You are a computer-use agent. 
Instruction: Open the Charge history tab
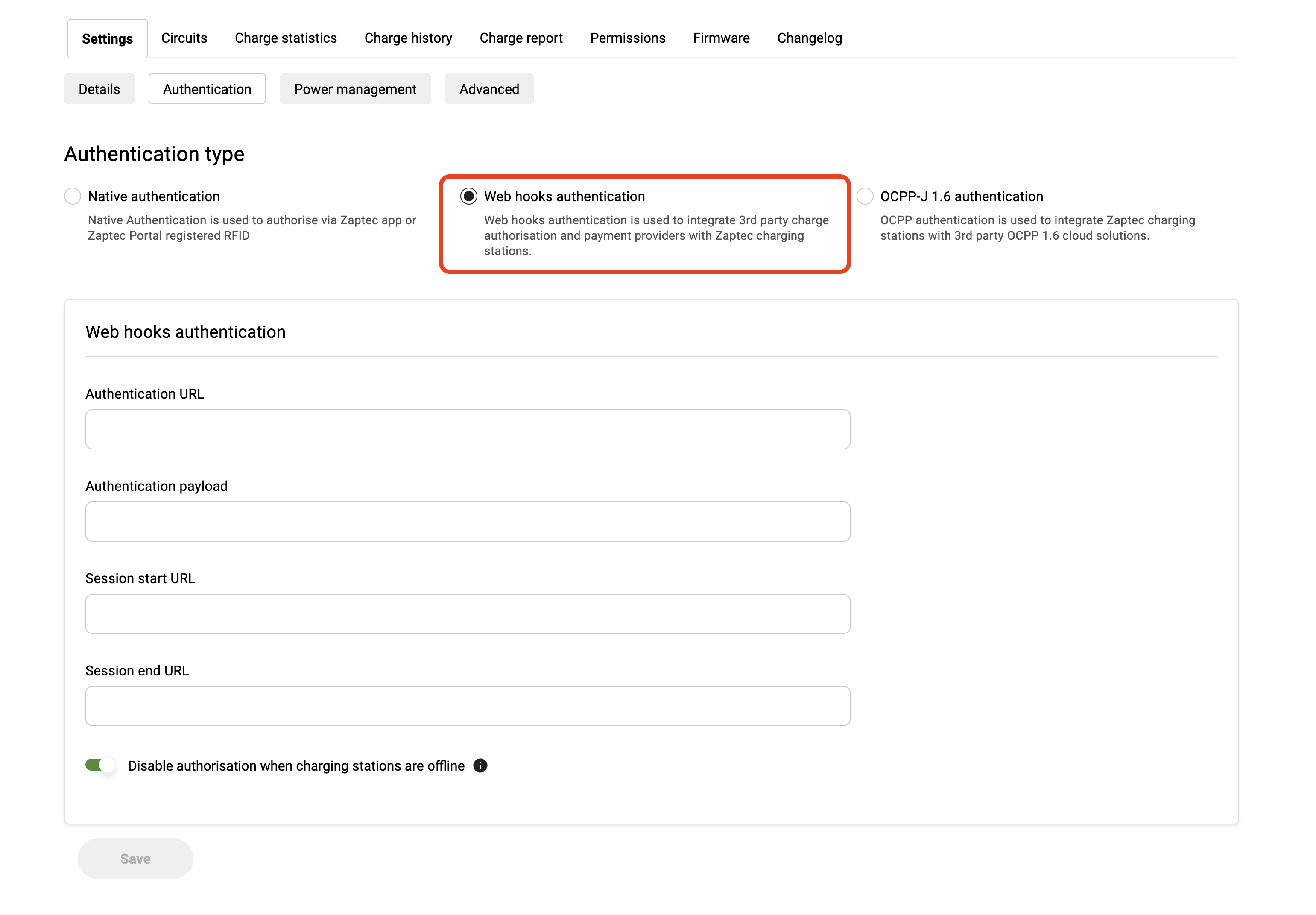pos(408,38)
